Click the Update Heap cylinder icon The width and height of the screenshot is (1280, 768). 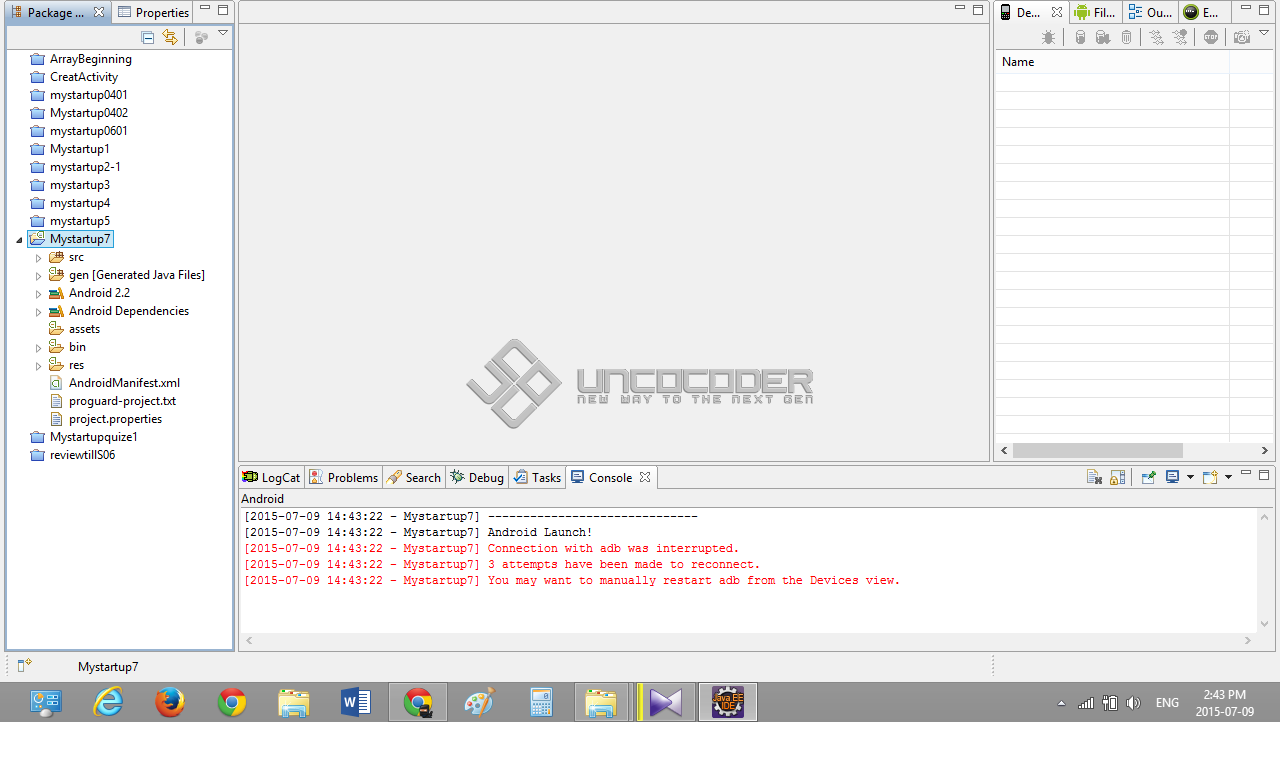click(1080, 37)
